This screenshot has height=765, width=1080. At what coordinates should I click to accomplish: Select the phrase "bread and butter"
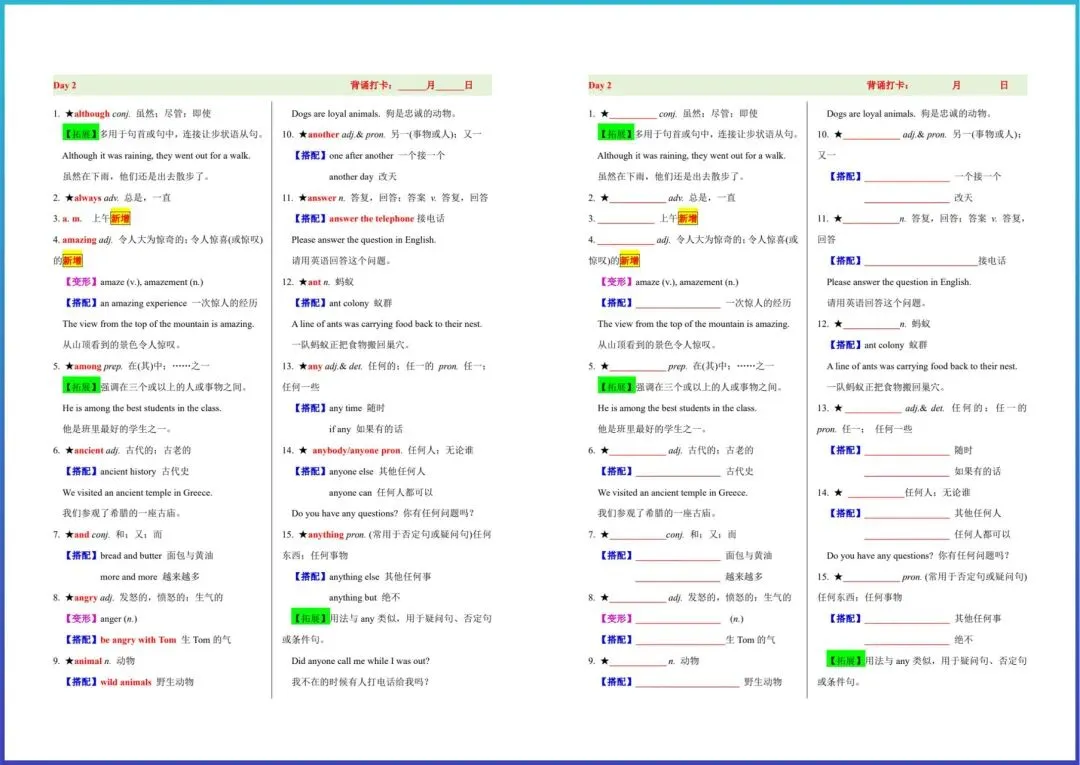(x=131, y=556)
